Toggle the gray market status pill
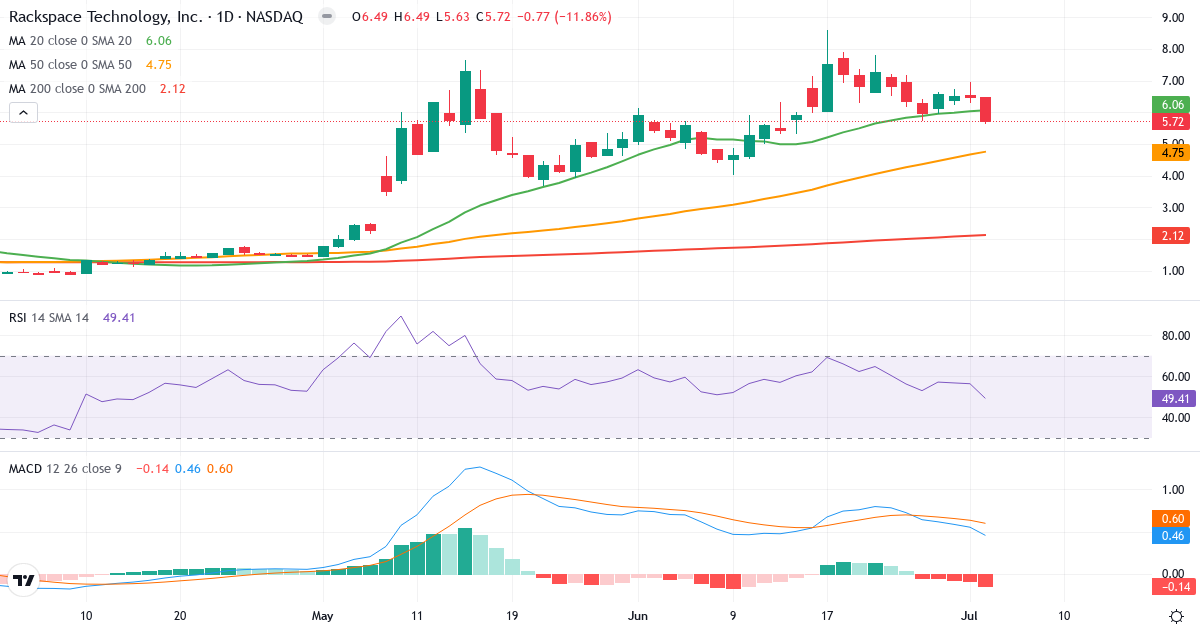 click(x=326, y=17)
